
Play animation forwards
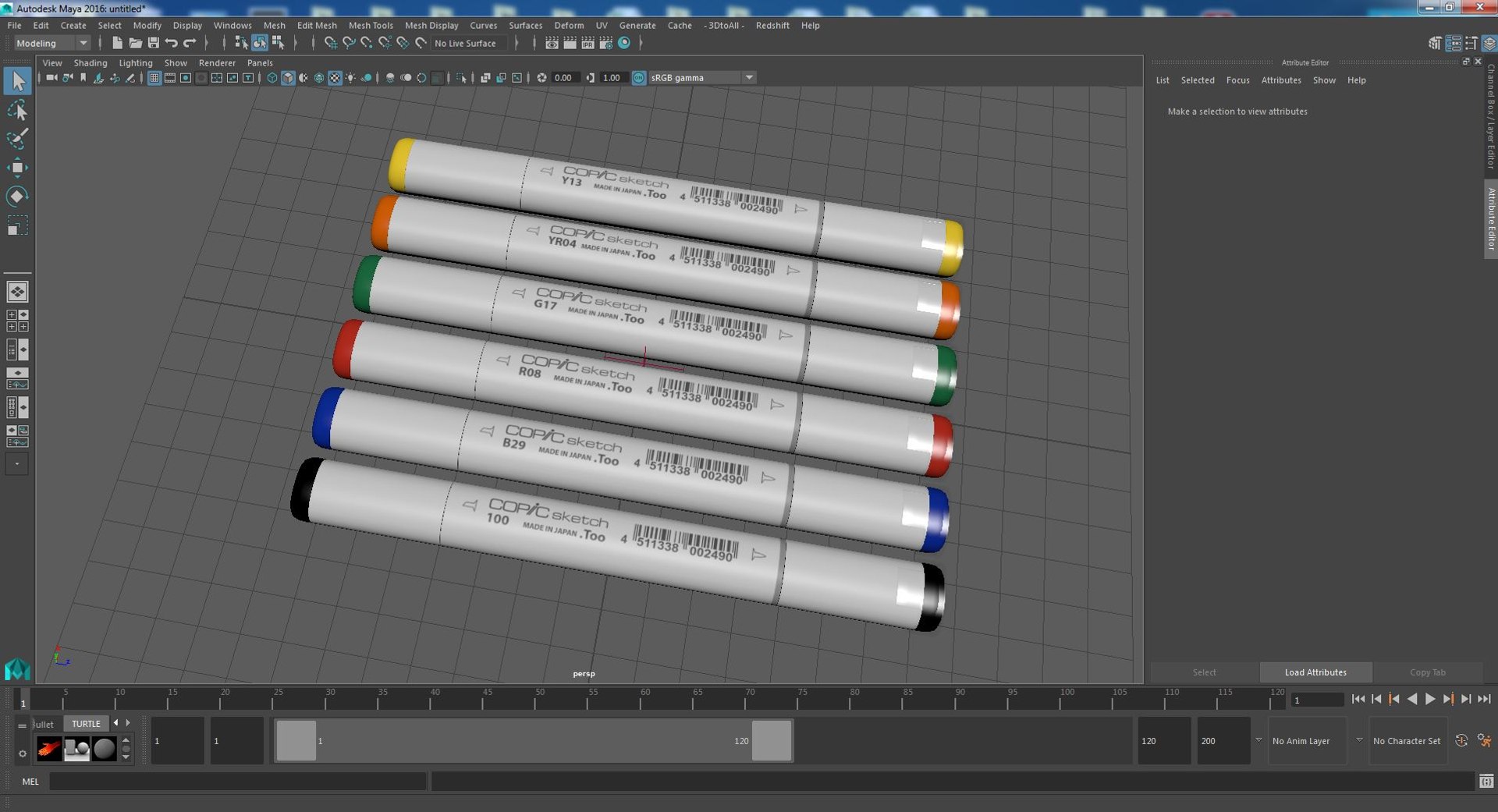point(1430,700)
